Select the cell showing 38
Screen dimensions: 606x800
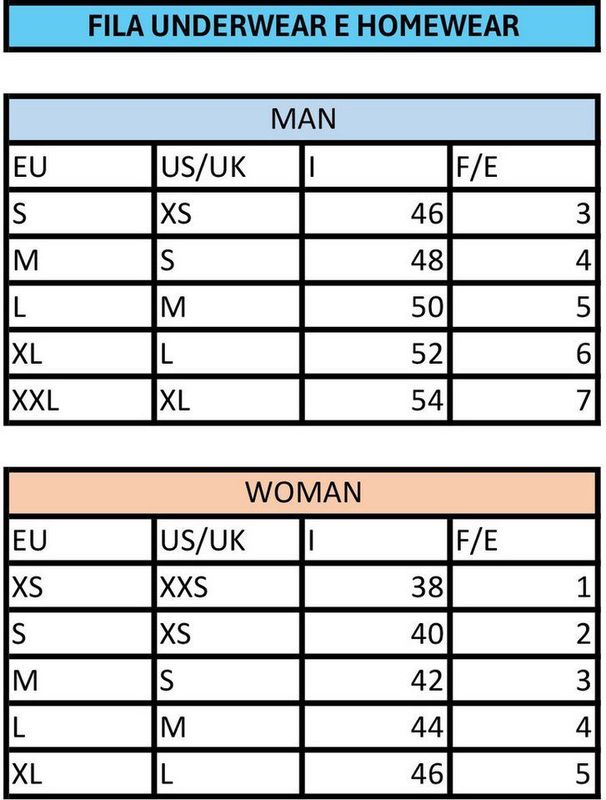coord(375,586)
